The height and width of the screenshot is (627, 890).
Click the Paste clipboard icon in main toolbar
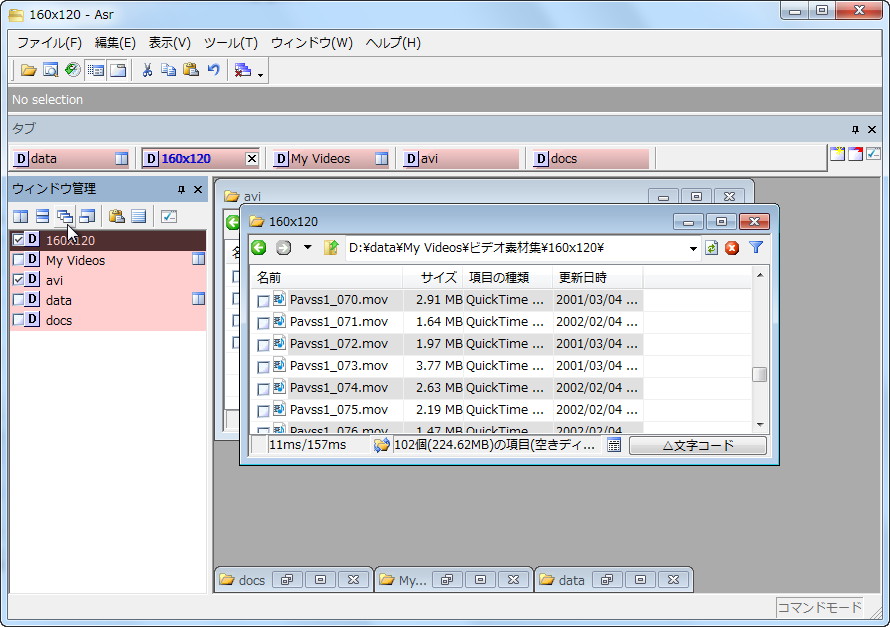pos(191,70)
